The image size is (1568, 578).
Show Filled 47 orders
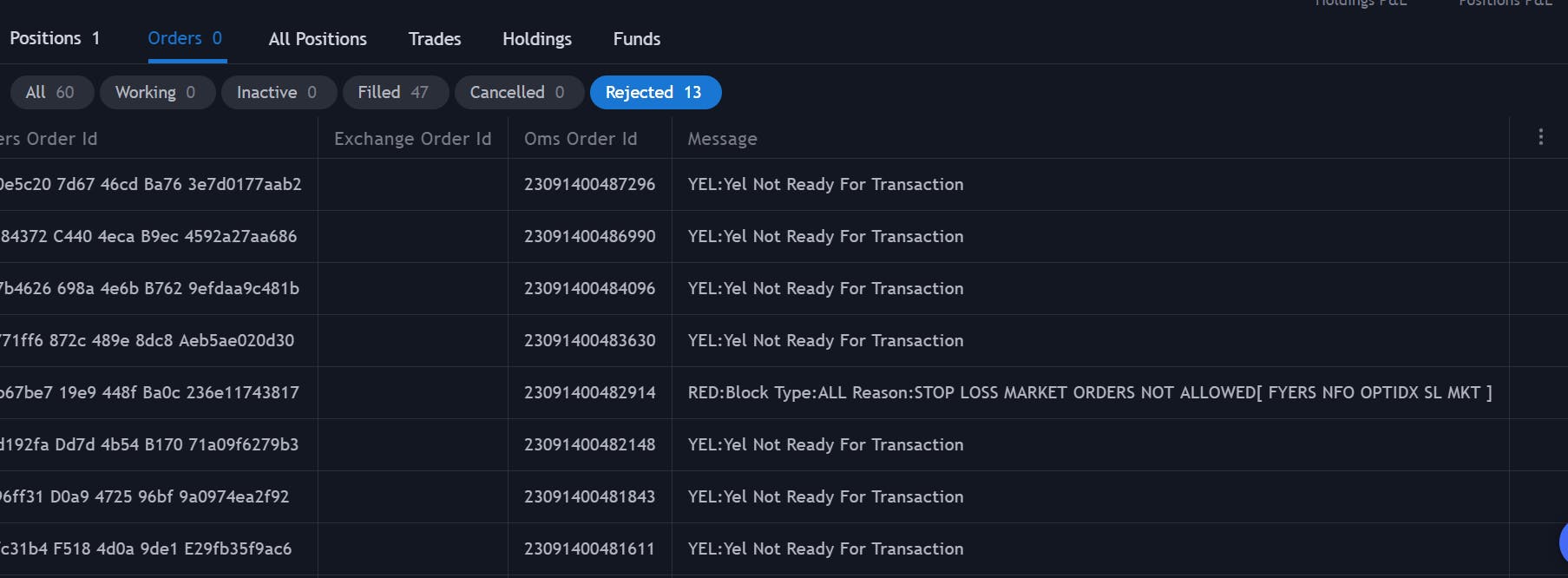tap(395, 92)
